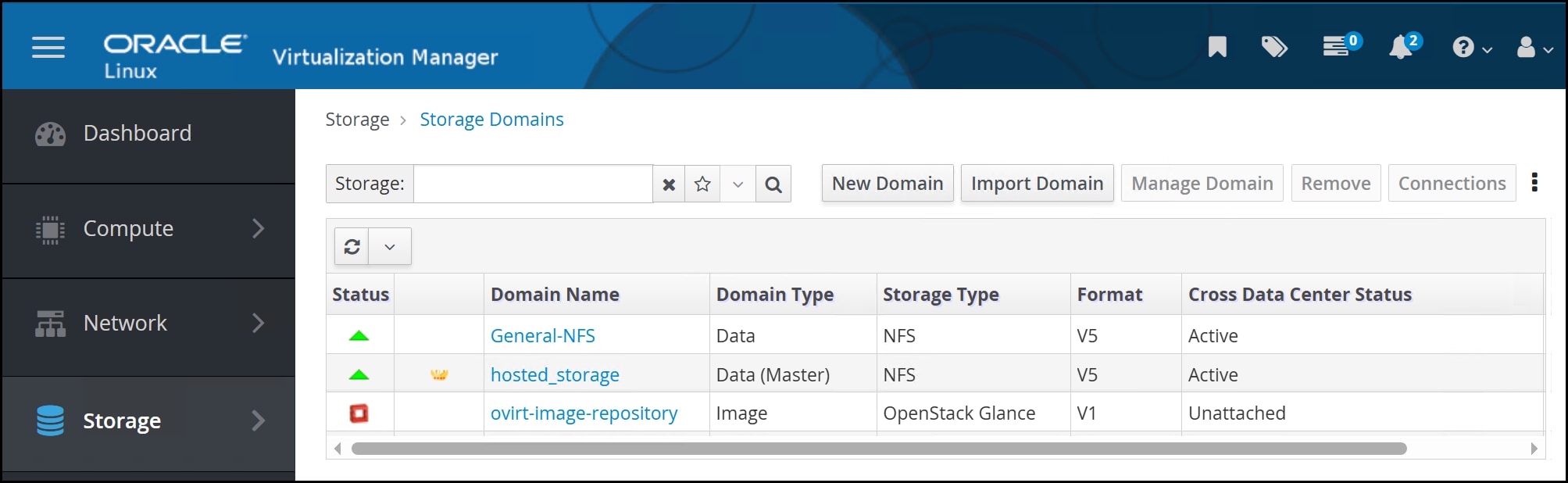Open the hosted_storage domain link
1568x483 pixels.
click(x=555, y=375)
